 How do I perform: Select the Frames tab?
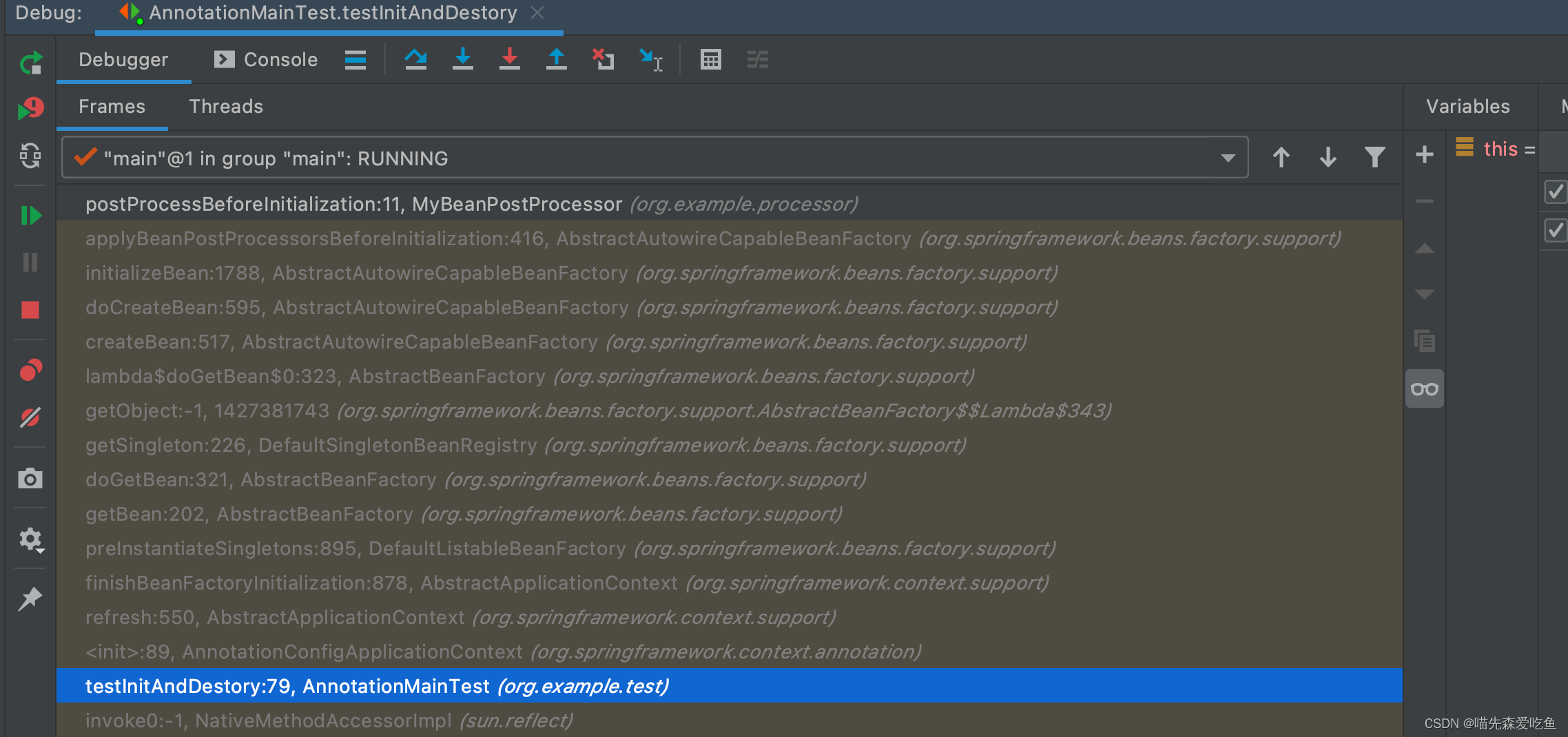point(112,107)
